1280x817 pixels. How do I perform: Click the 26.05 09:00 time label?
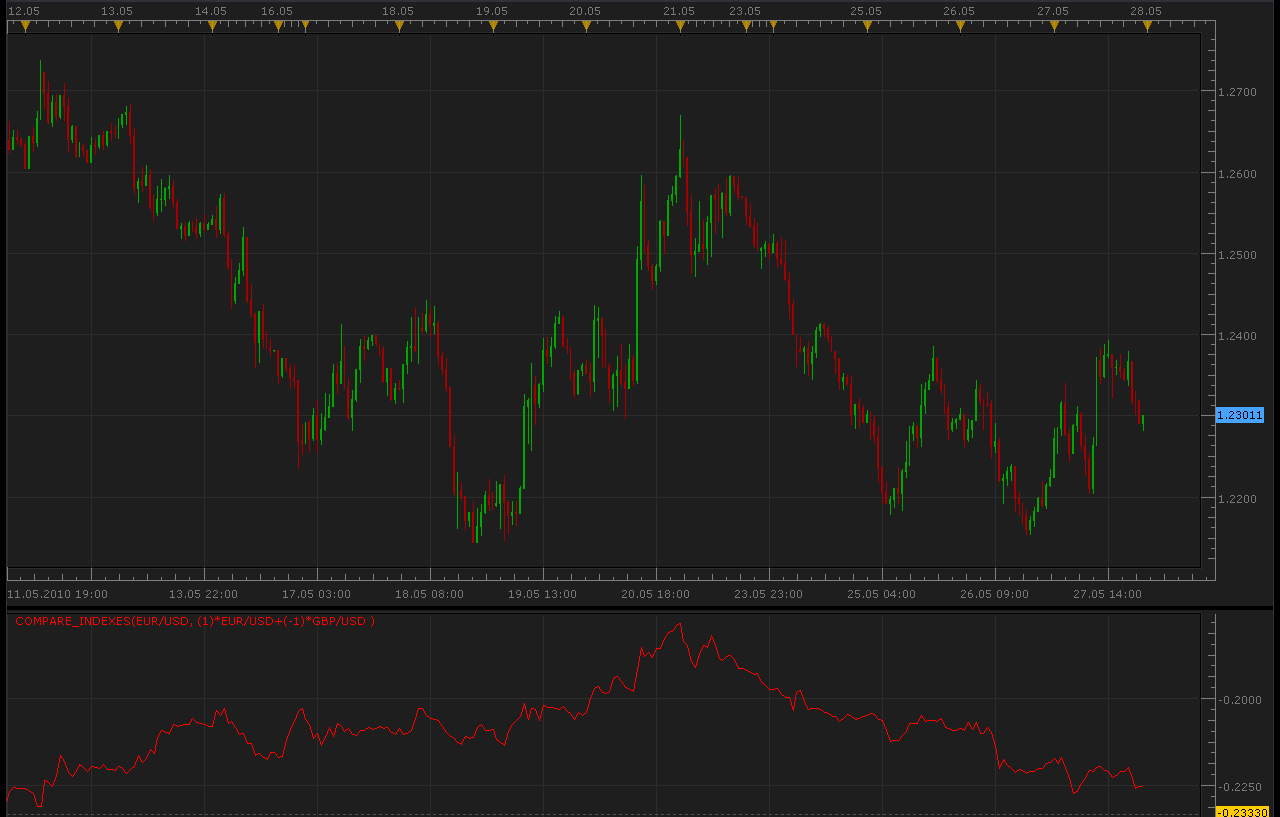[994, 594]
